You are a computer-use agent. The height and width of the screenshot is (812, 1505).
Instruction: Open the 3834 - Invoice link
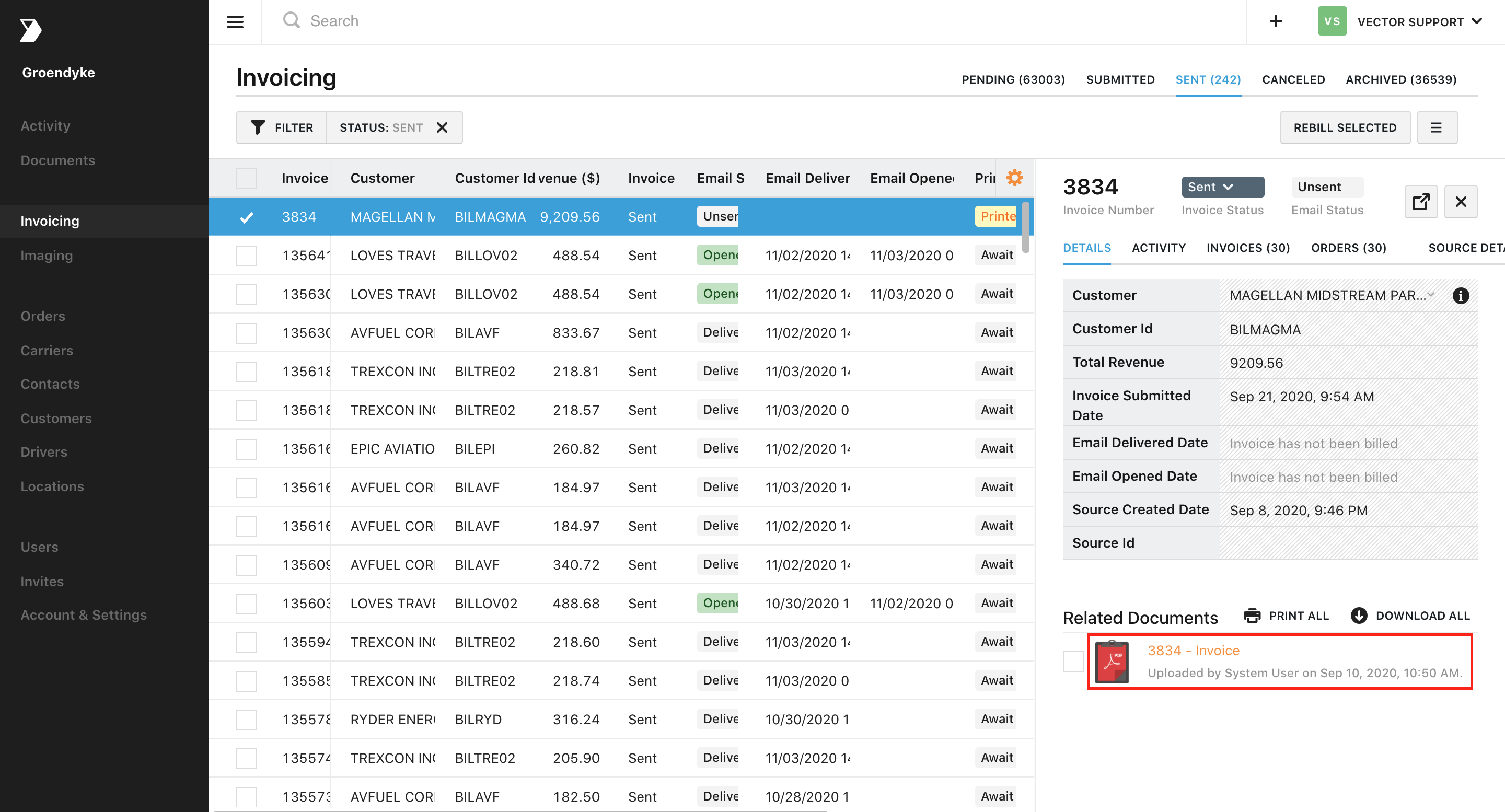point(1193,650)
